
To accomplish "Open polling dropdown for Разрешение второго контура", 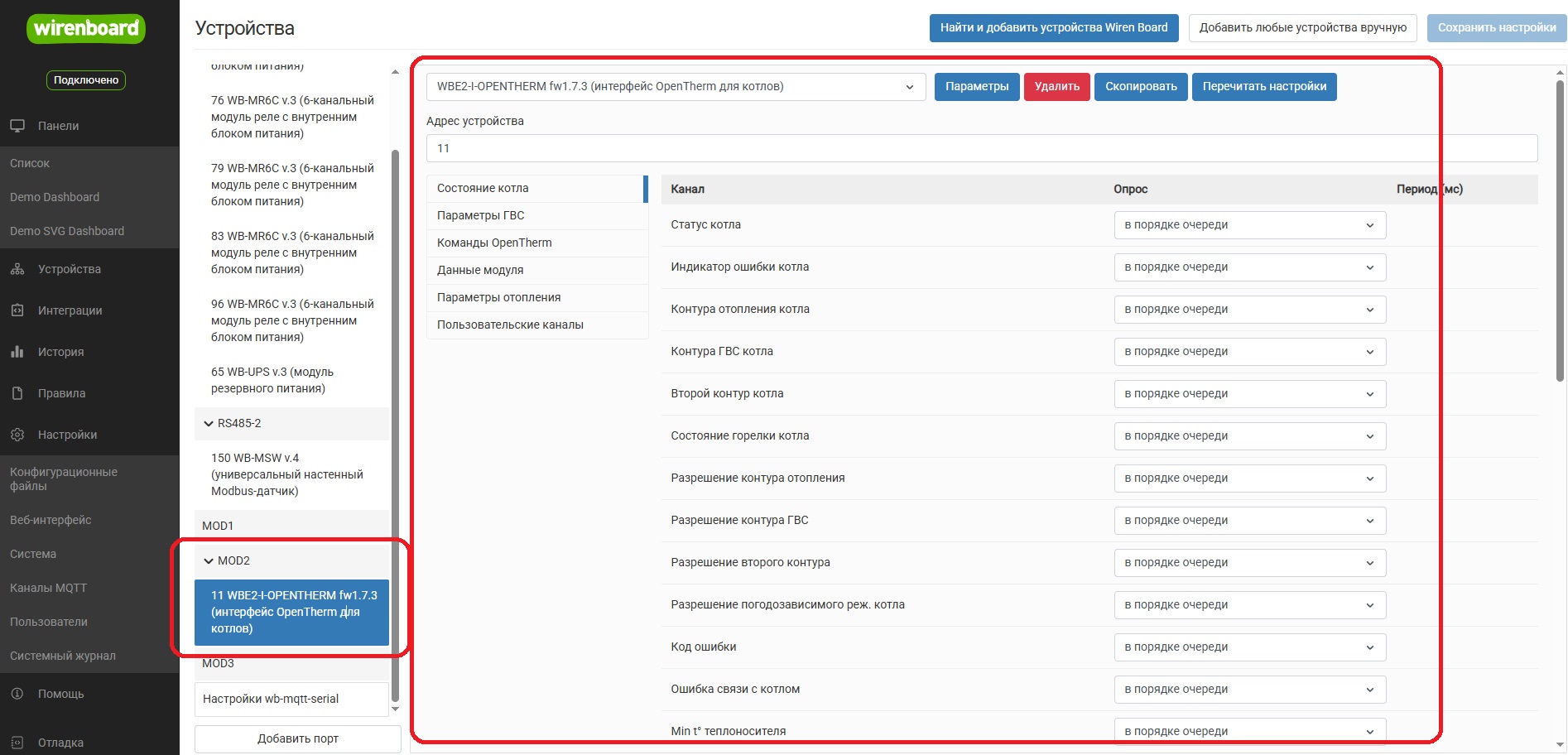I will [1250, 563].
